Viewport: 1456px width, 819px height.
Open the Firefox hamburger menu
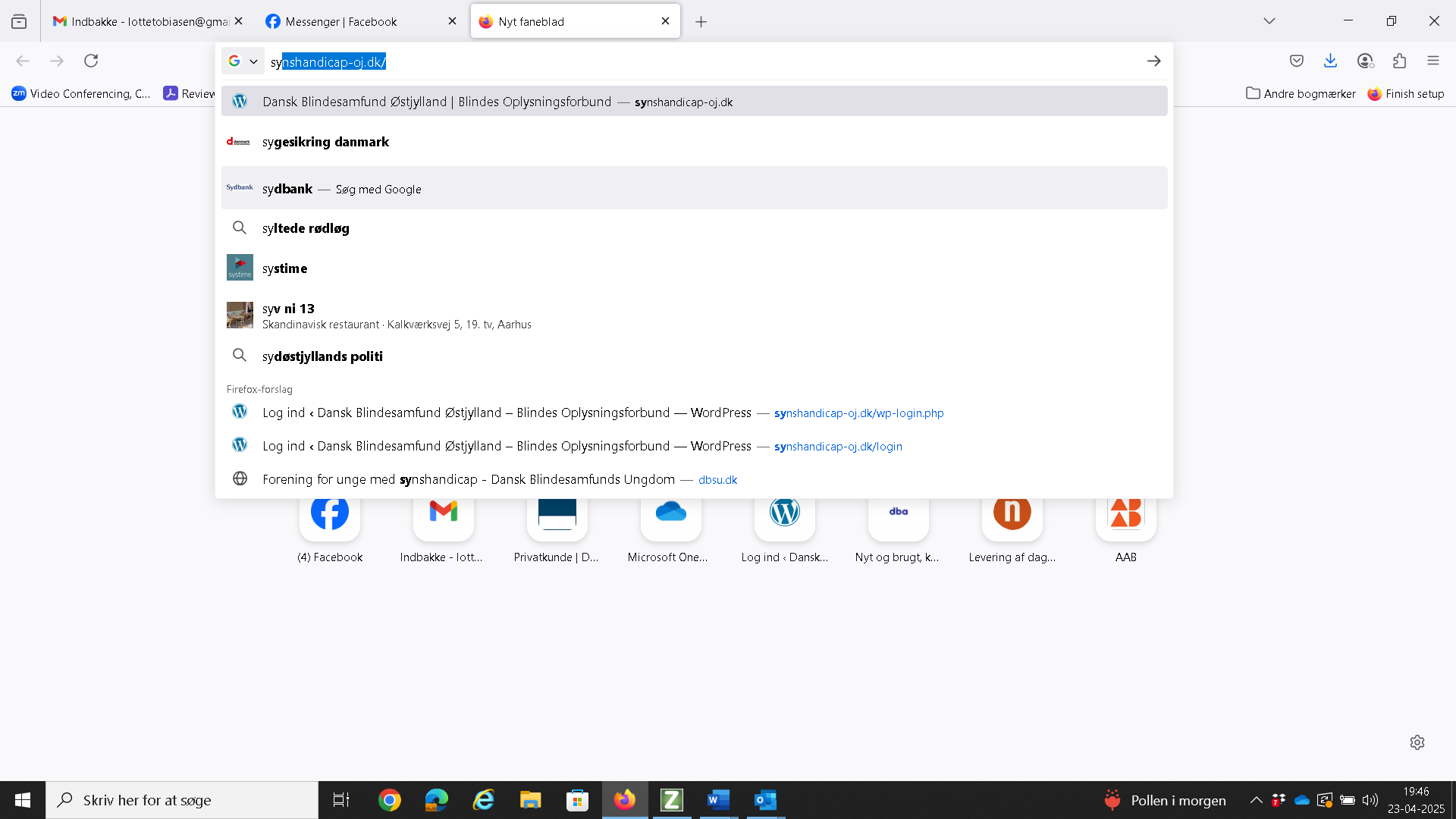pos(1432,61)
